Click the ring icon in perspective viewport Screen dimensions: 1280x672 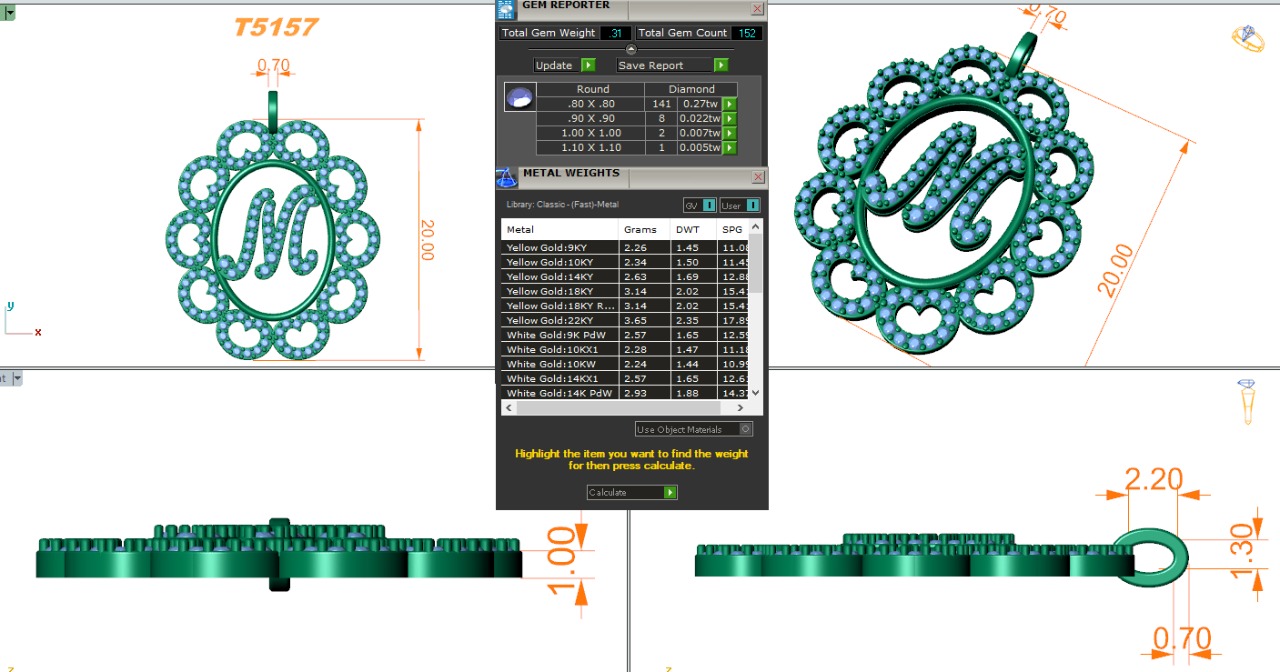point(1246,38)
